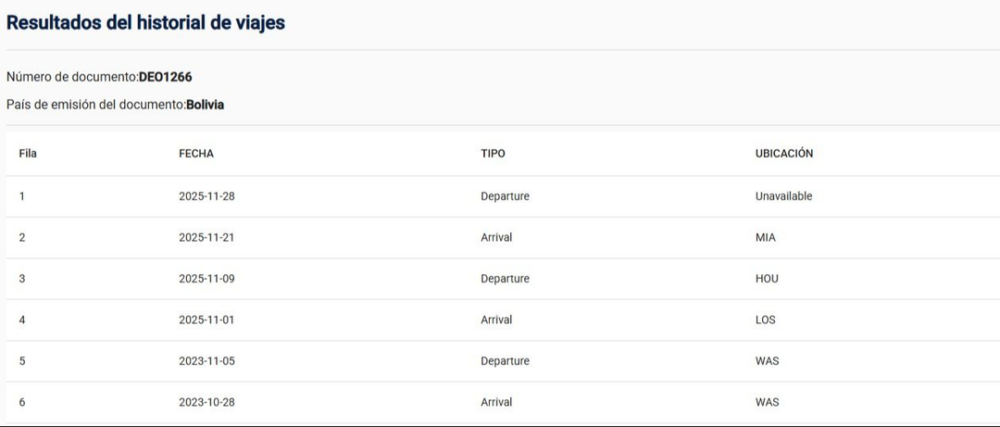Click the date 2025-11-01

pos(206,320)
